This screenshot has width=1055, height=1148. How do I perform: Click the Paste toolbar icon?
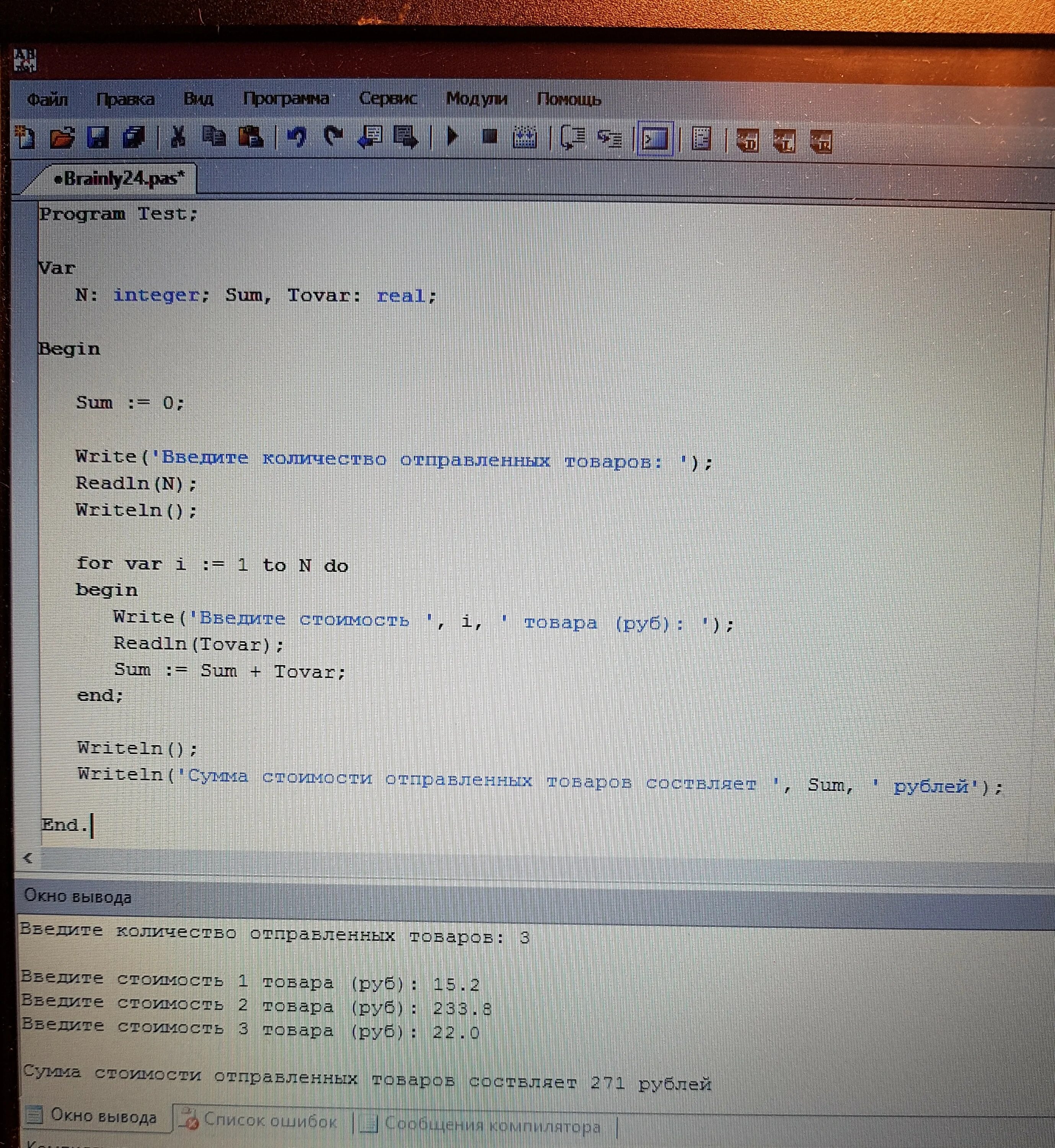[250, 138]
